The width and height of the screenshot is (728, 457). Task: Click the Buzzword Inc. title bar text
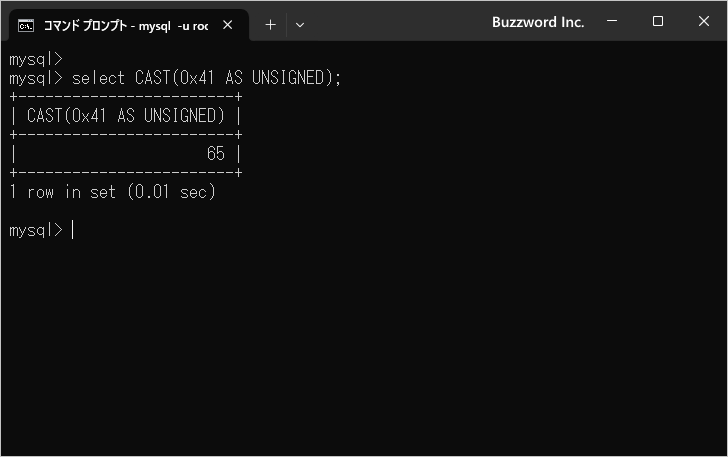click(538, 22)
